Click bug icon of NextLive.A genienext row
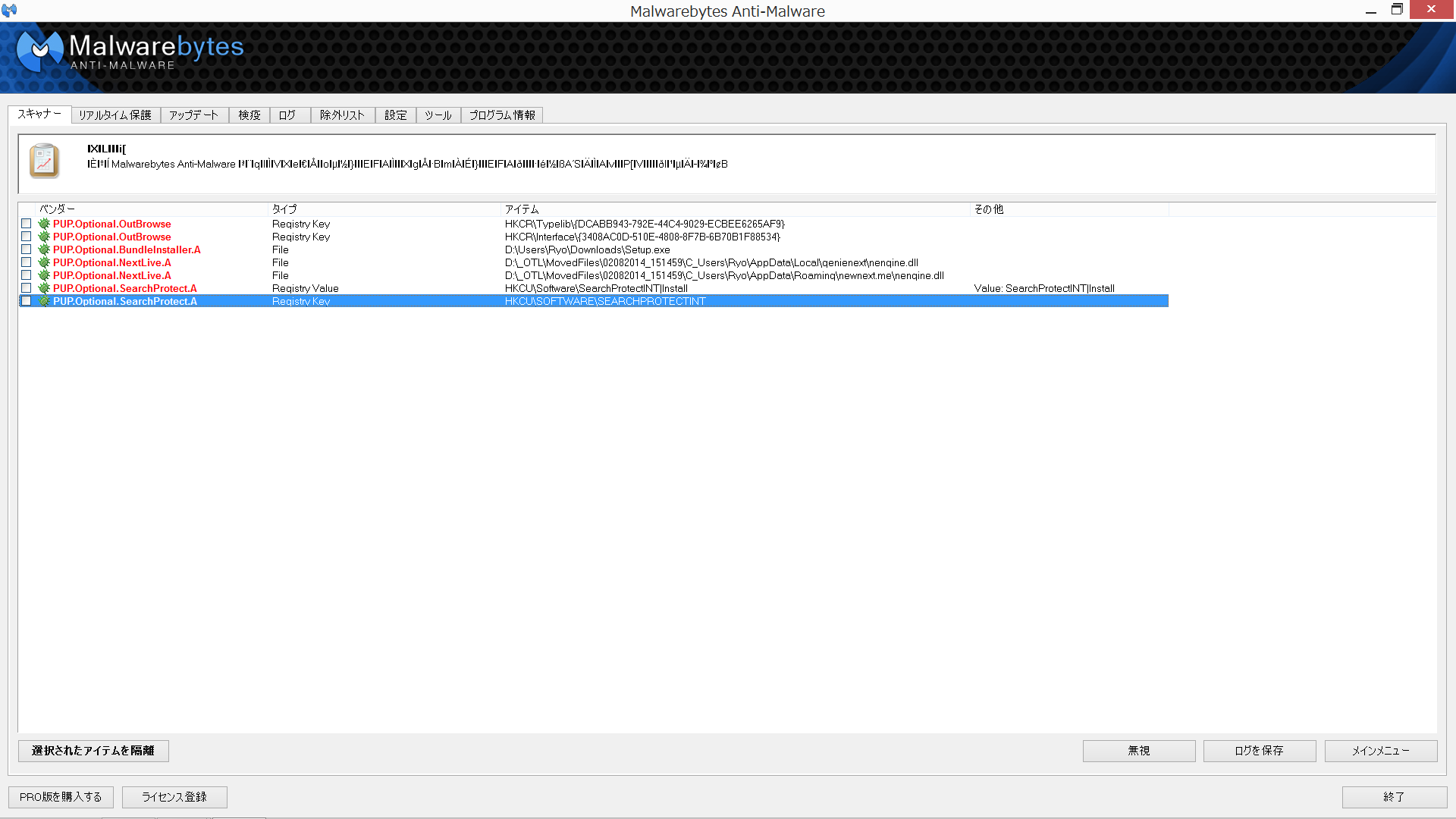This screenshot has height=819, width=1456. pos(44,262)
